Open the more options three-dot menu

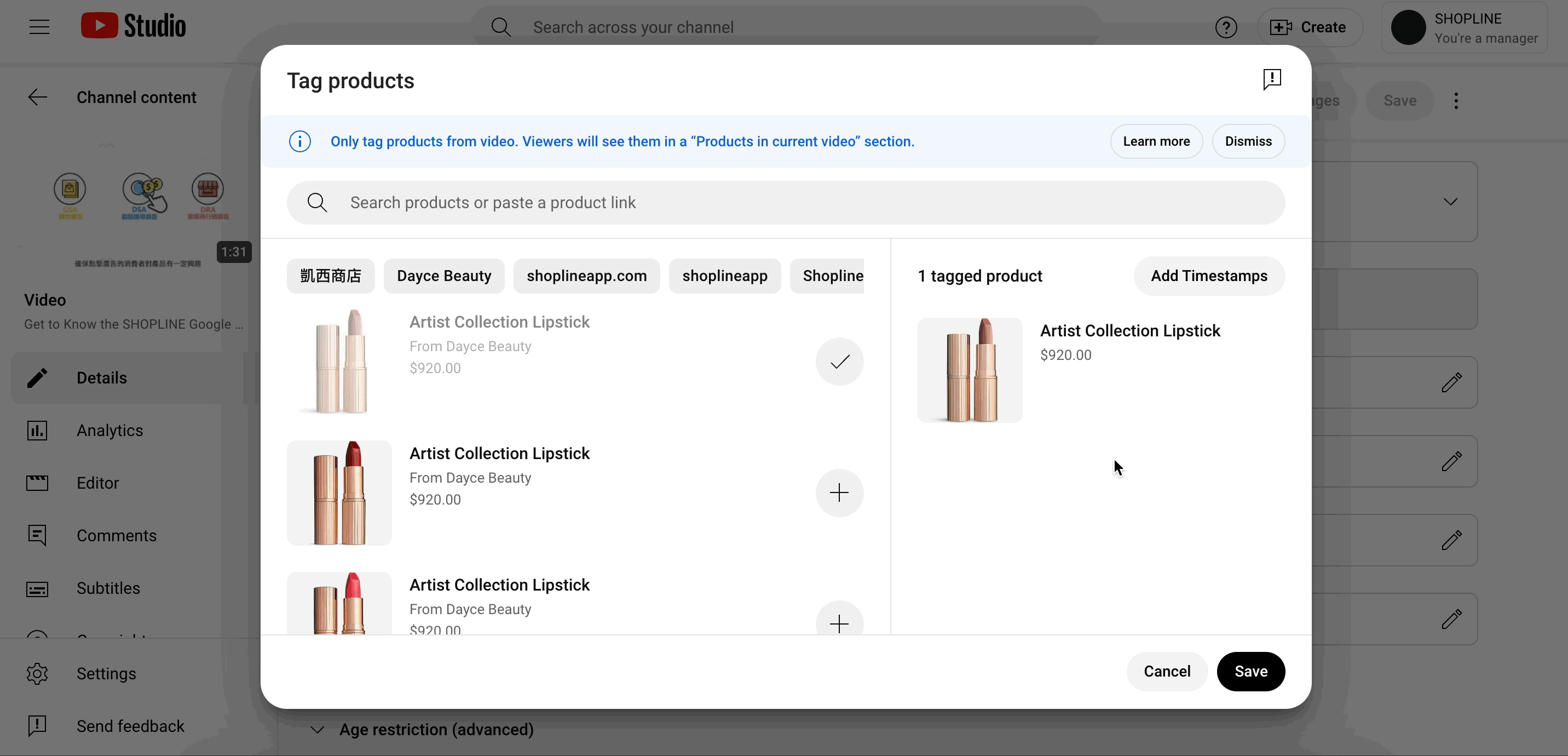tap(1456, 100)
